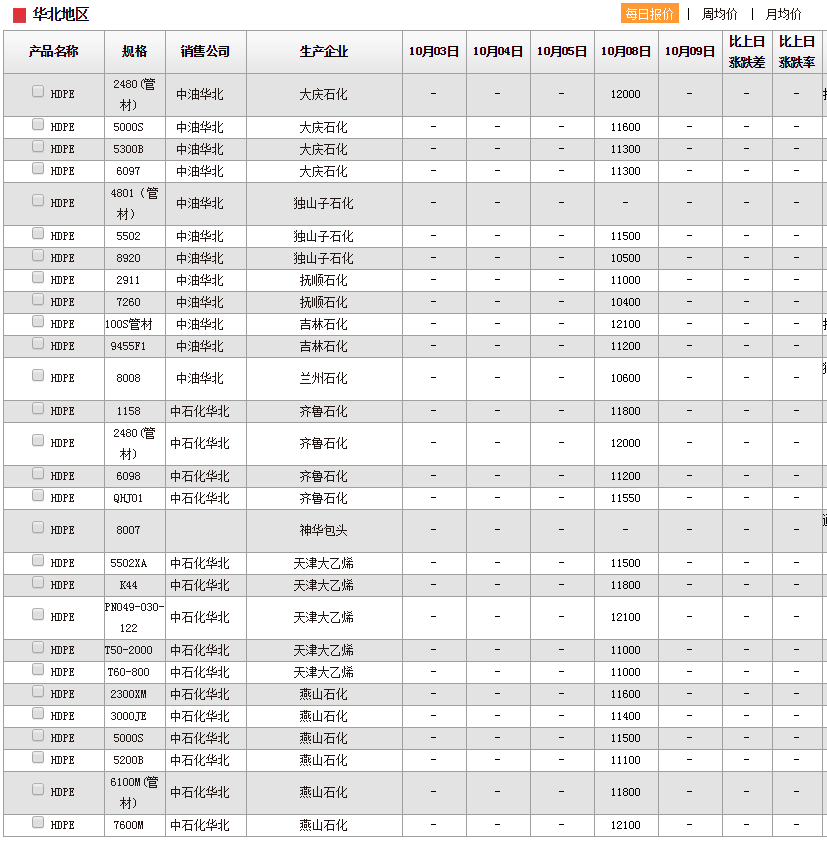The height and width of the screenshot is (841, 827).
Task: Tick checkbox for HDPE 9455F1 row
Action: [x=38, y=343]
